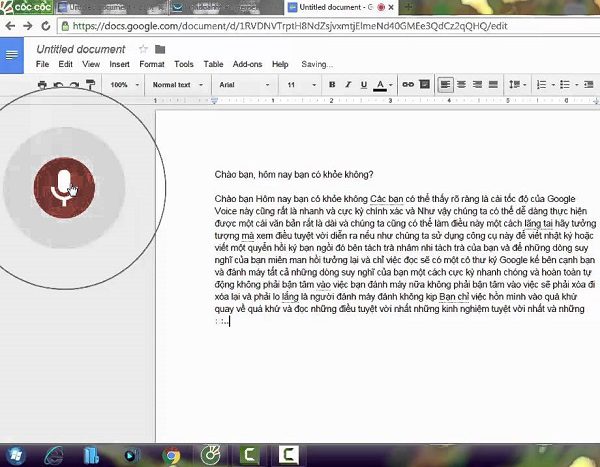Click the insert link icon

tap(410, 85)
